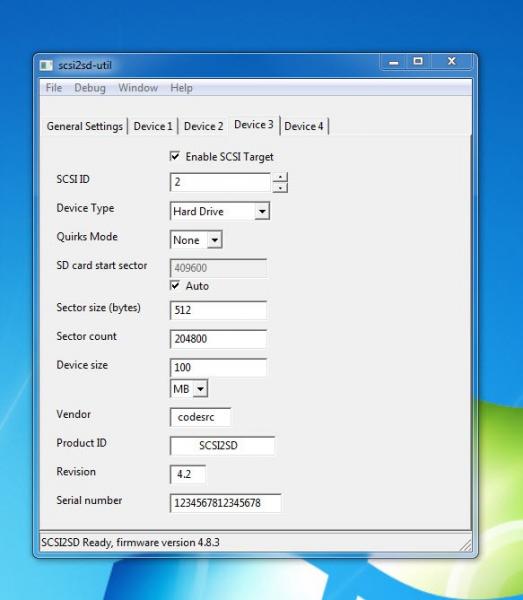
Task: Close the scsi2sd-util window
Action: pyautogui.click(x=451, y=61)
